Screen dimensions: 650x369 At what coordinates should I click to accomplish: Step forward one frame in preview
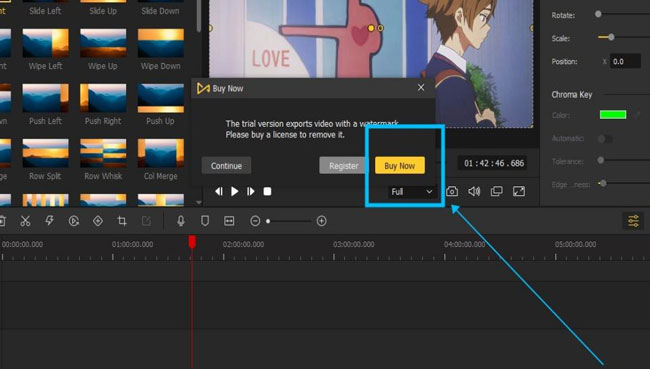click(250, 191)
